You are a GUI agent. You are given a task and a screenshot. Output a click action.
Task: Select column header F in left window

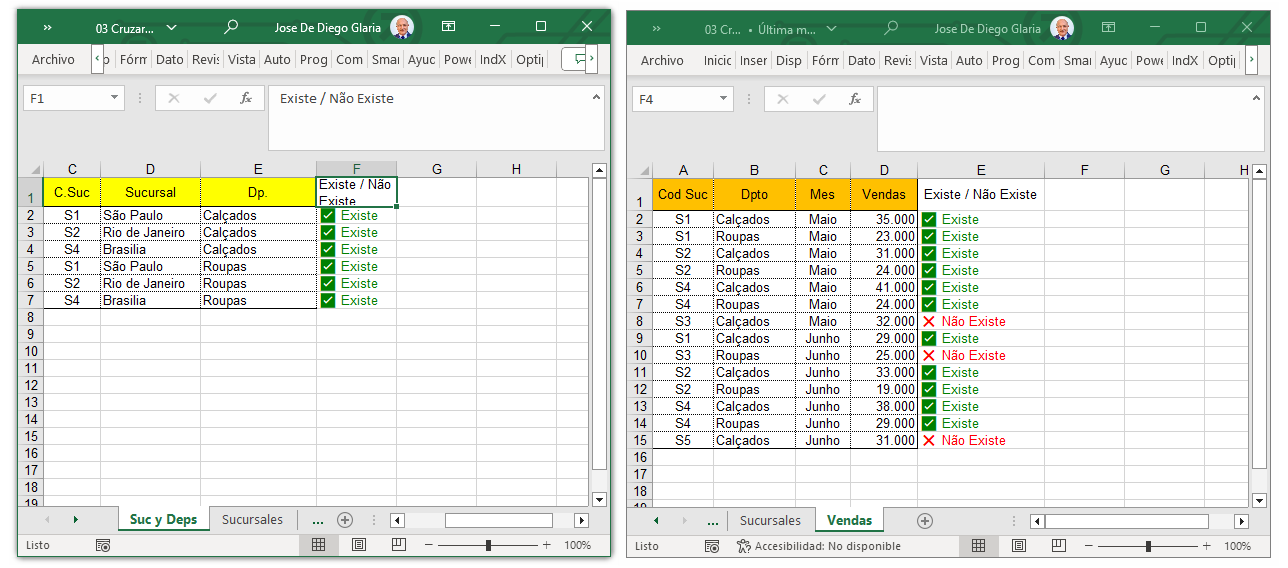[356, 169]
